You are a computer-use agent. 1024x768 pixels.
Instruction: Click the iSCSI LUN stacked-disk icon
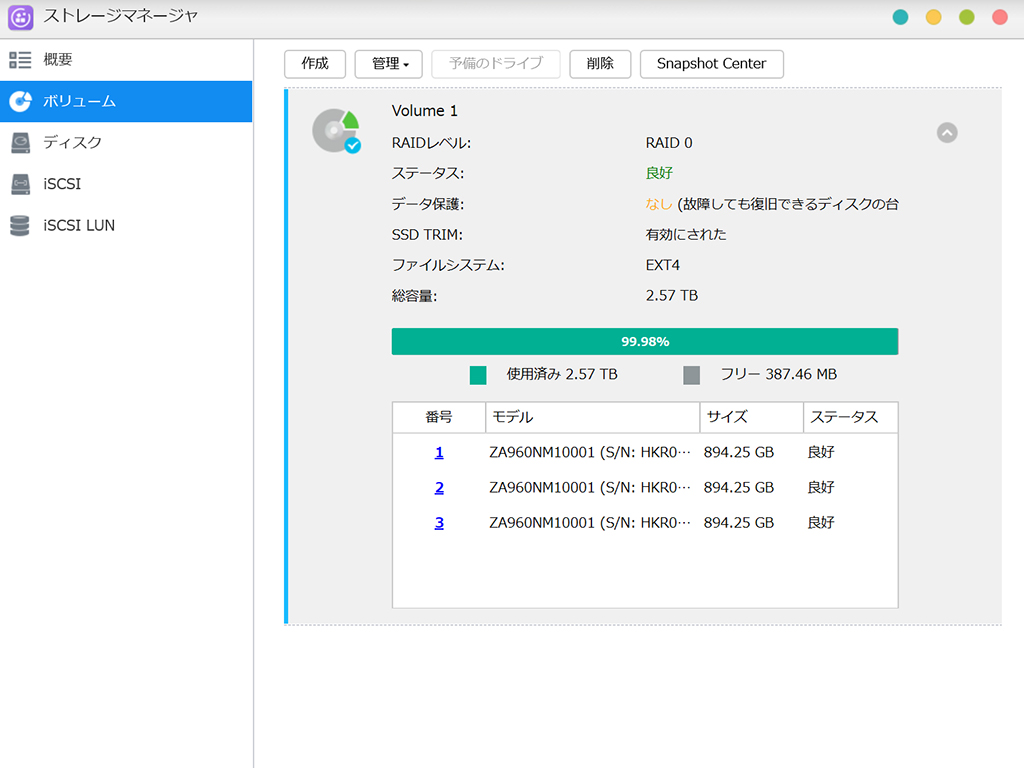(20, 225)
